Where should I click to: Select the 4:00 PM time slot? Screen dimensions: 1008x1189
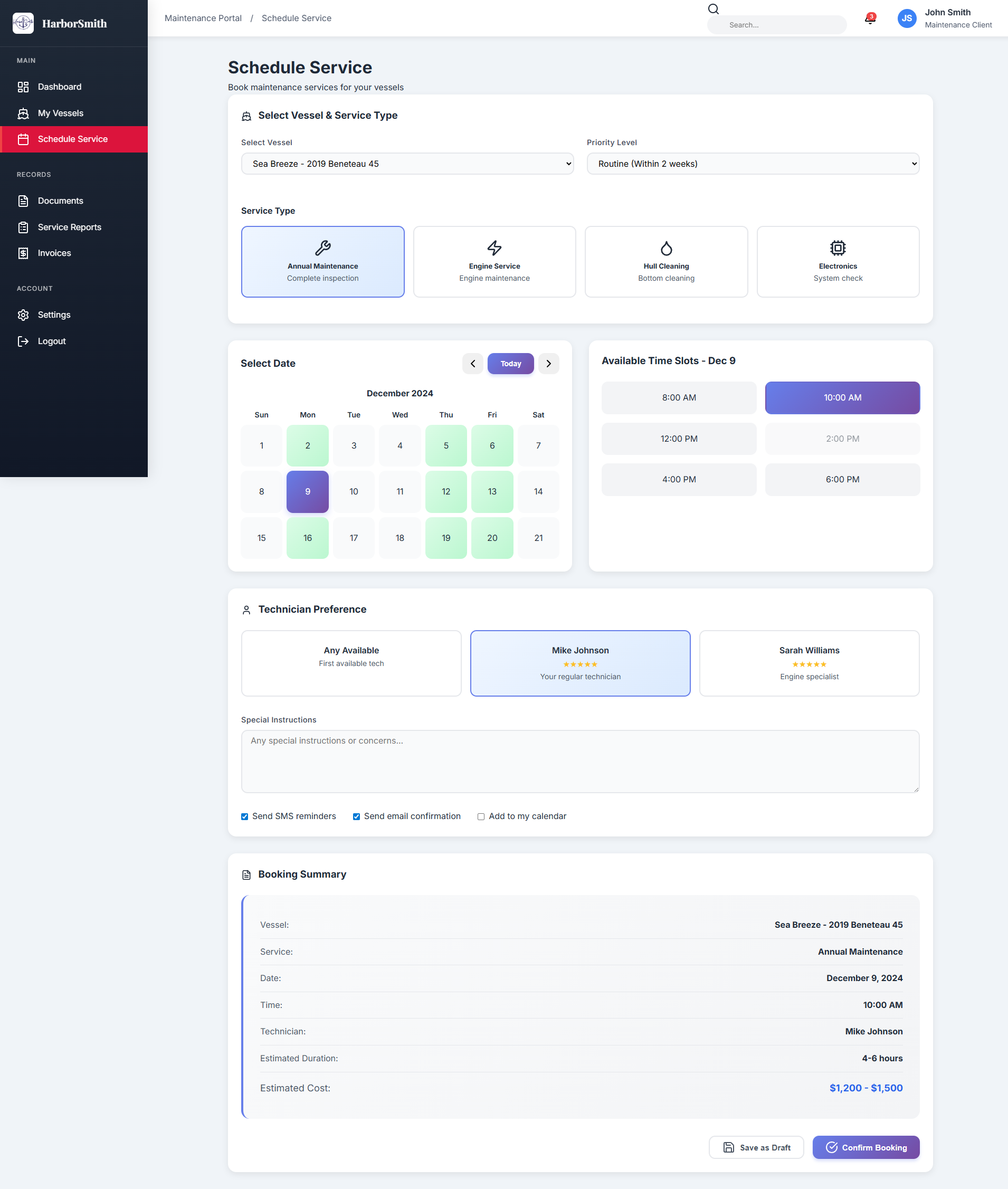[x=678, y=479]
